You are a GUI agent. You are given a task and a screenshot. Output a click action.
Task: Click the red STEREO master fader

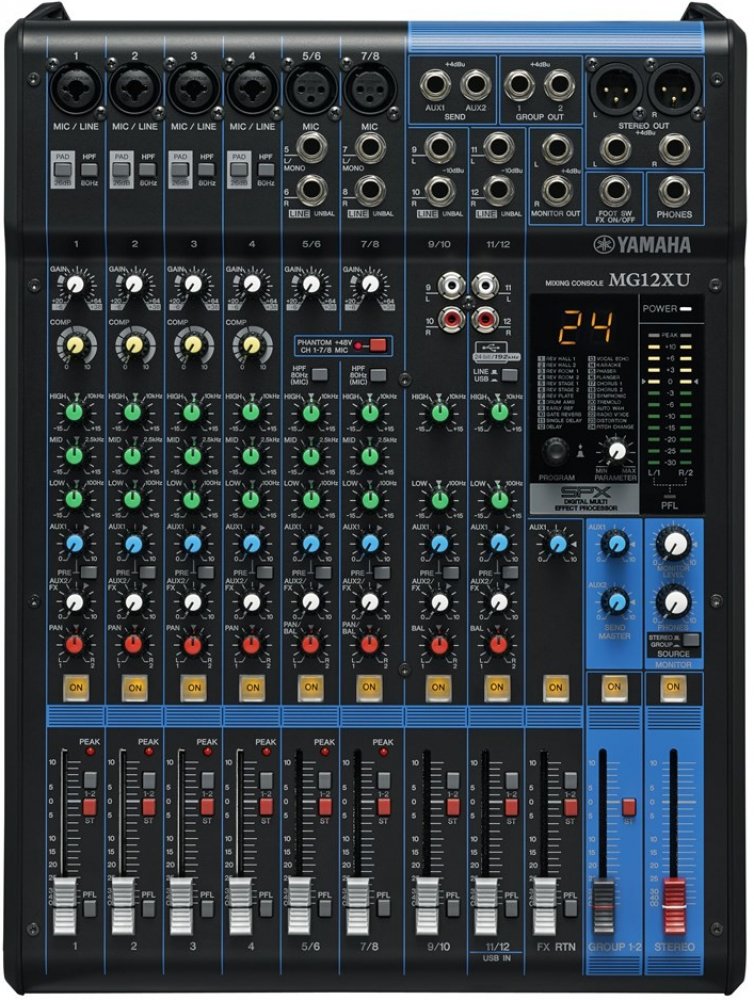(x=673, y=893)
